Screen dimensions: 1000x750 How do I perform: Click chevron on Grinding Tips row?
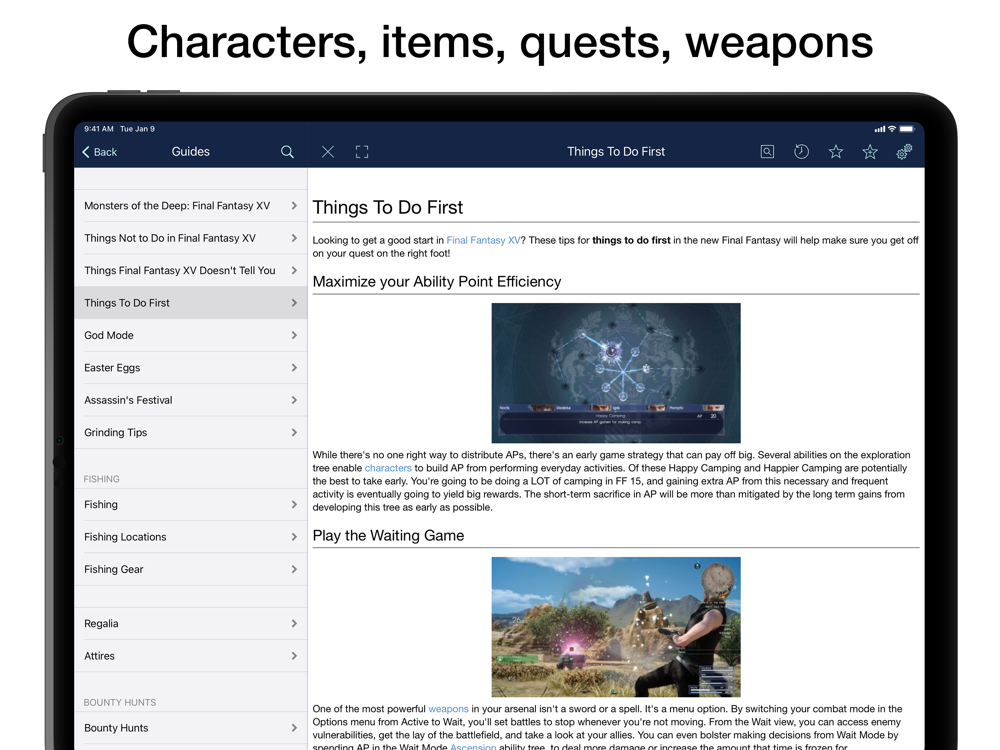294,432
